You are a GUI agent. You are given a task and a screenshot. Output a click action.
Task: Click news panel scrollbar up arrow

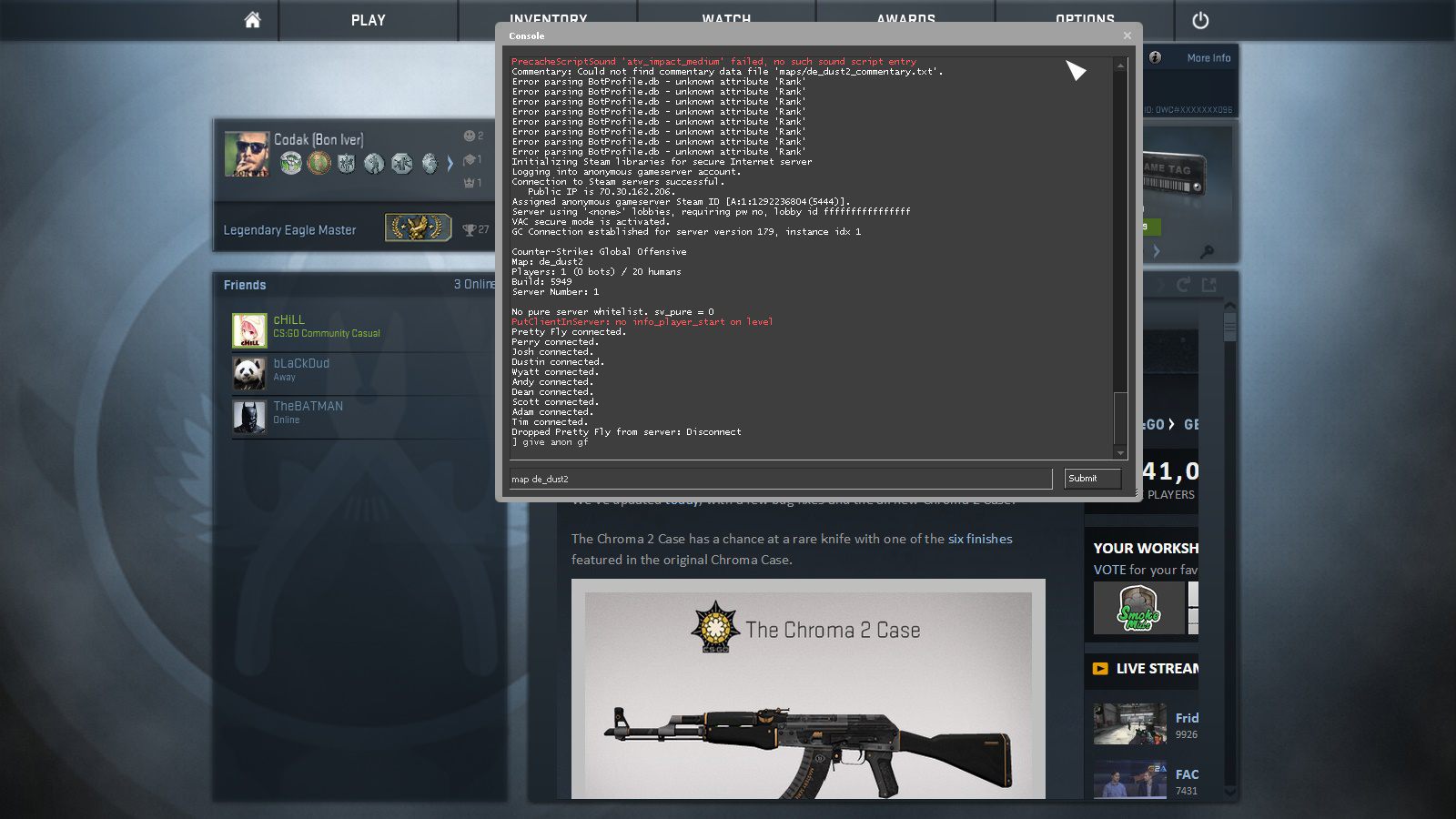(1229, 307)
